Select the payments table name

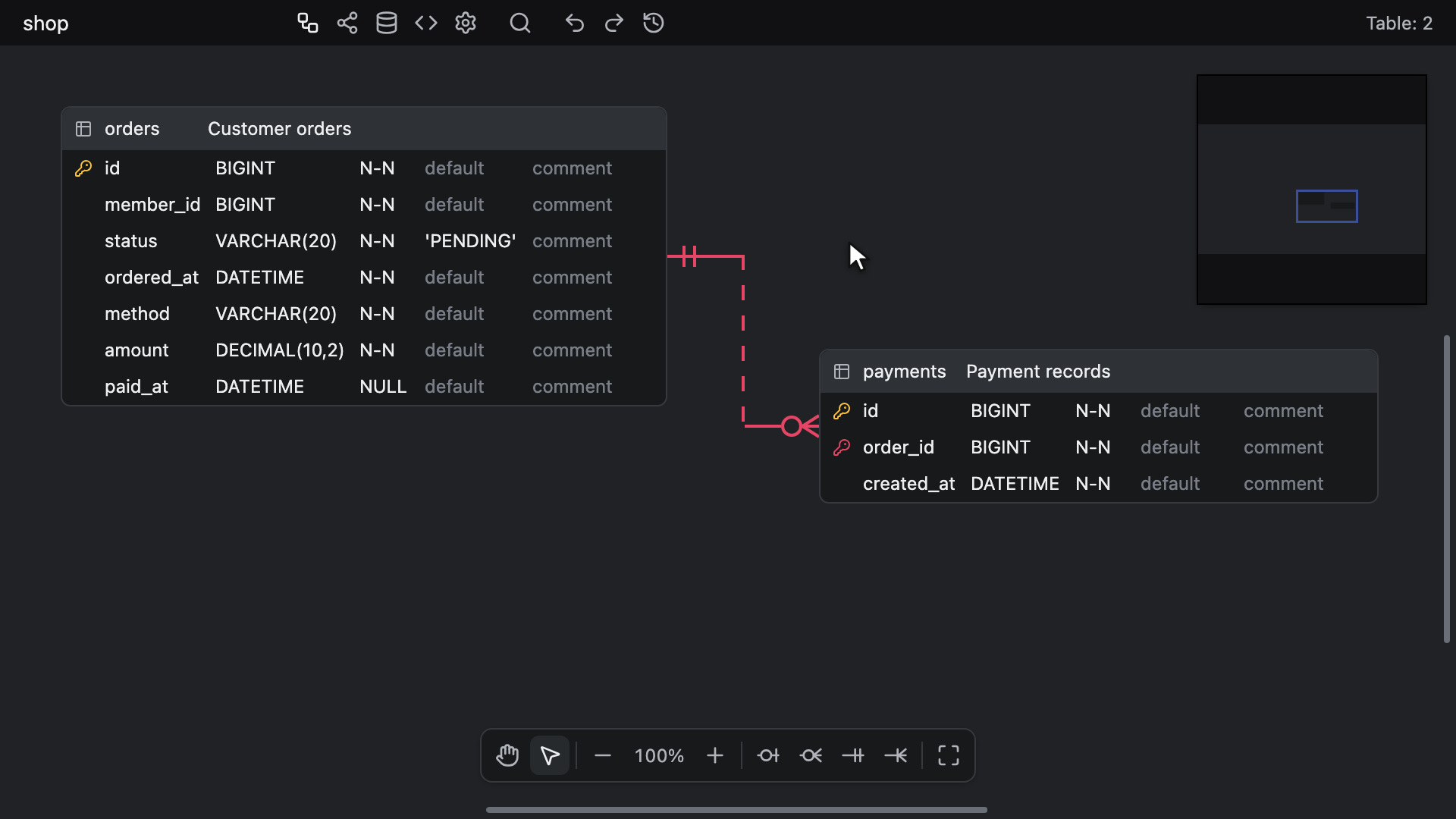click(904, 372)
